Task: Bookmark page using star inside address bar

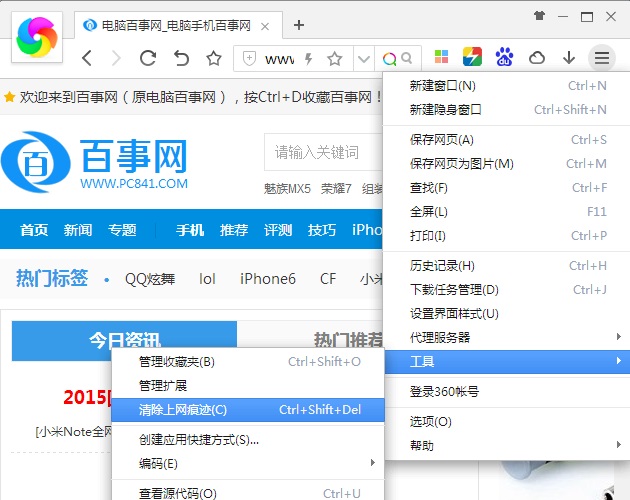Action: [x=335, y=59]
